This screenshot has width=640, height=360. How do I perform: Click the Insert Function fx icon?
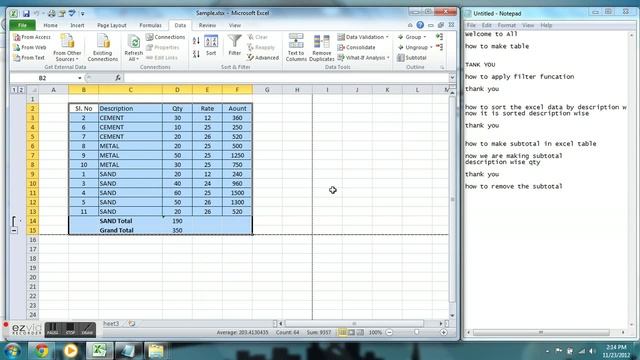click(x=118, y=78)
